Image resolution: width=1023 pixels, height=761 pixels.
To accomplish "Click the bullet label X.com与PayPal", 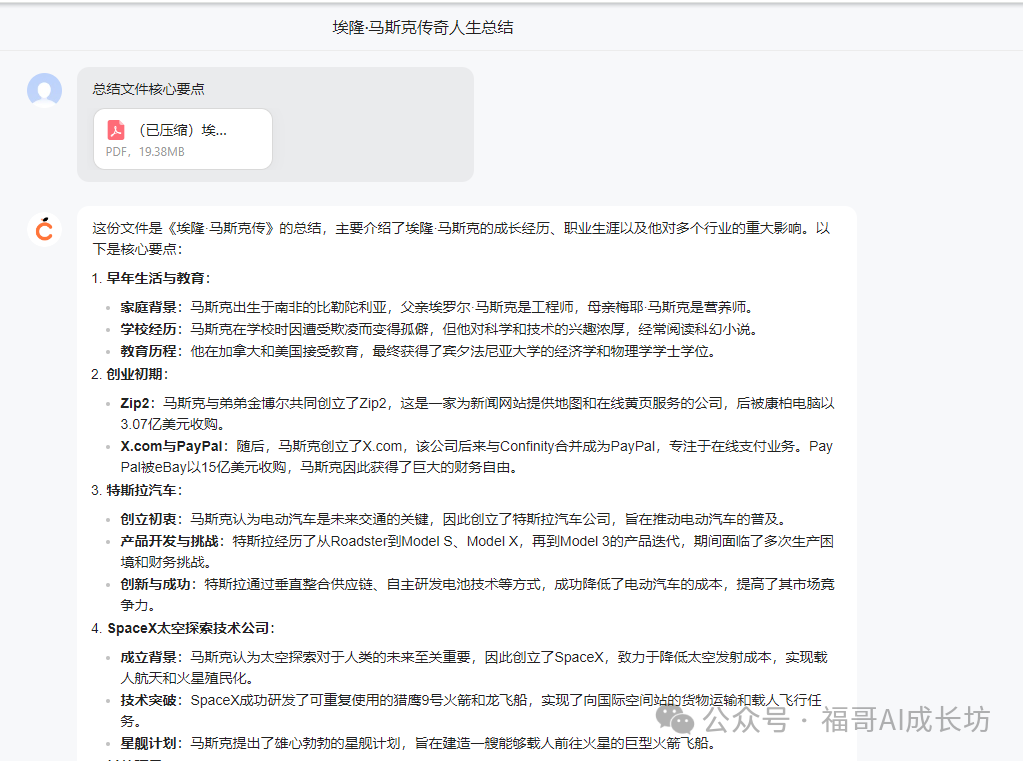I will pyautogui.click(x=172, y=446).
